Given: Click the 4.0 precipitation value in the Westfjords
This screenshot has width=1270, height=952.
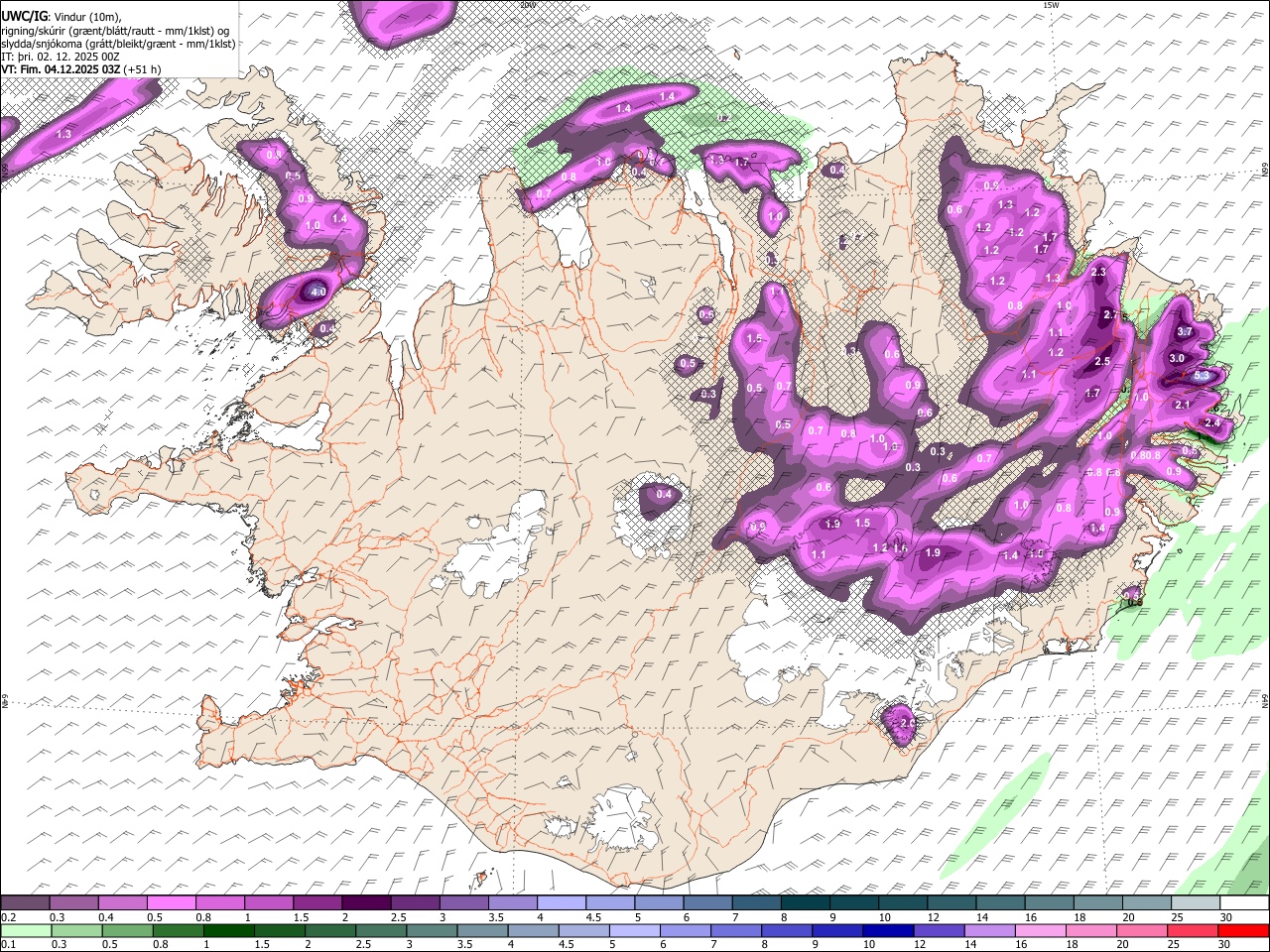Looking at the screenshot, I should coord(317,293).
